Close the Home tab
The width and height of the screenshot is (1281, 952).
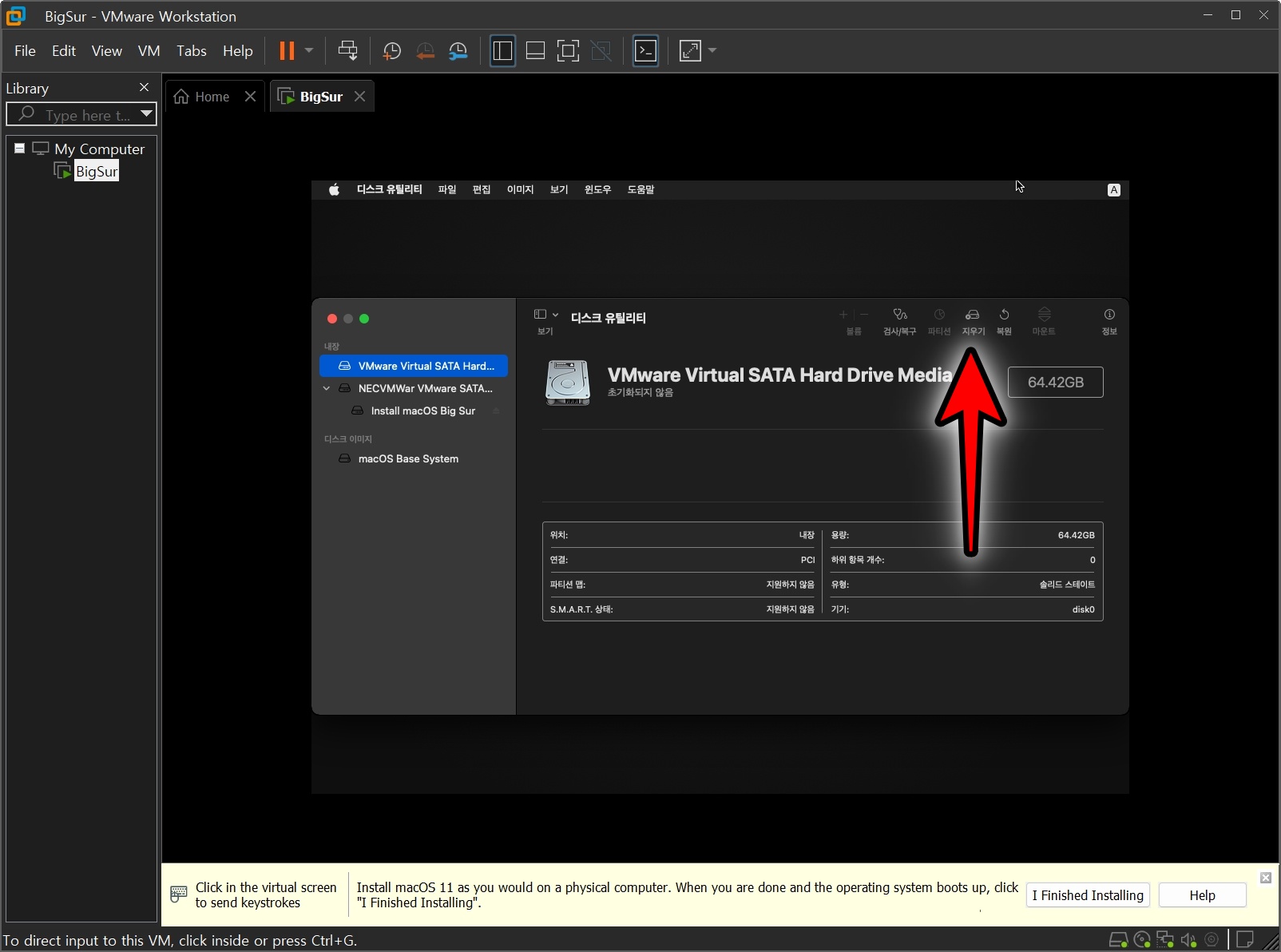(250, 97)
